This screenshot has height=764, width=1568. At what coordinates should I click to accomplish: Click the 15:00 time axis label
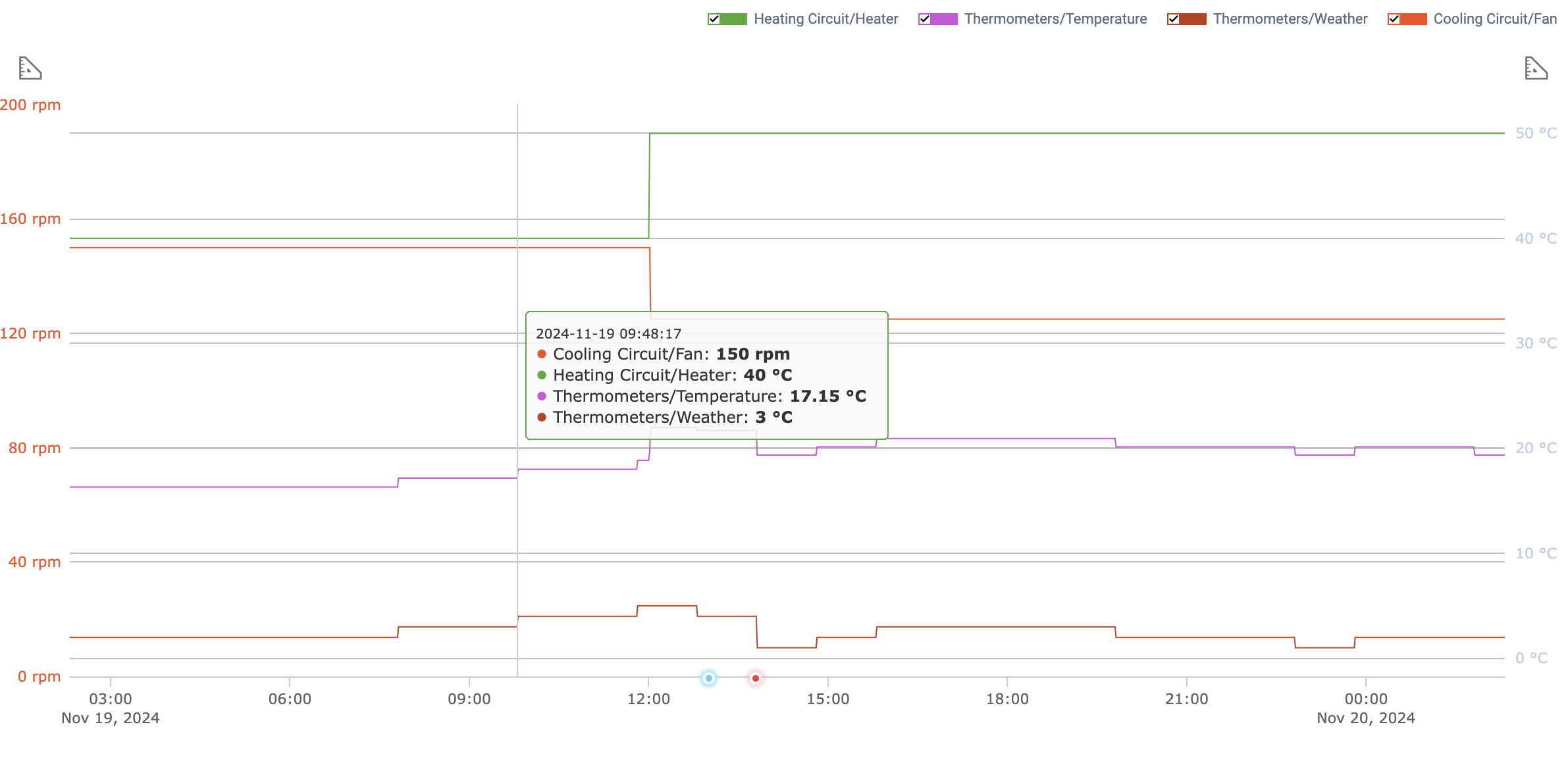(828, 699)
